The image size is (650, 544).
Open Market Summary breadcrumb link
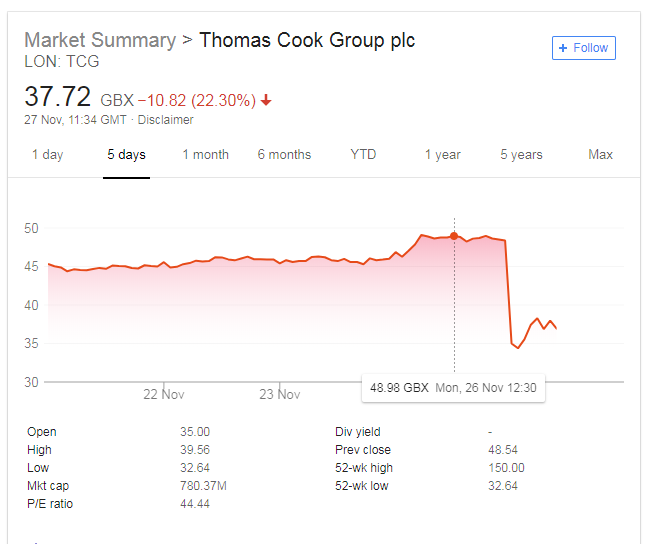pos(100,40)
